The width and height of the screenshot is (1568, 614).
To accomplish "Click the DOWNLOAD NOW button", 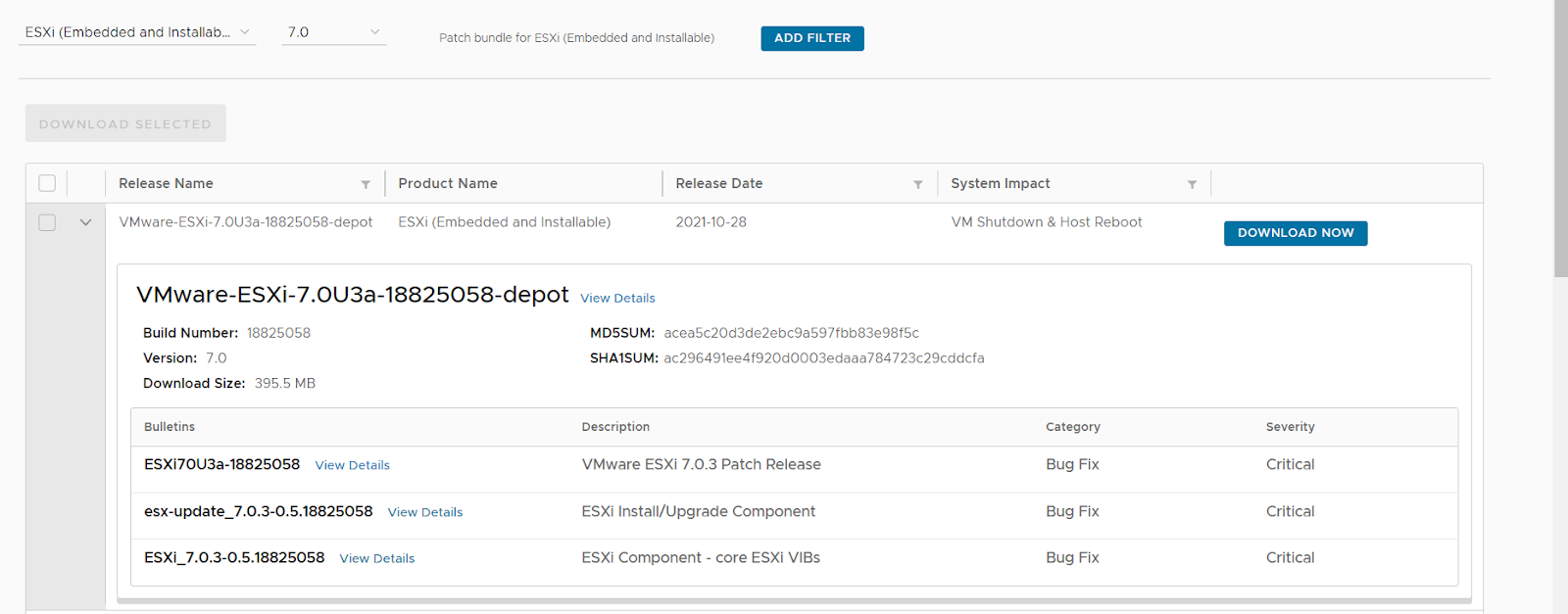I will (x=1296, y=233).
